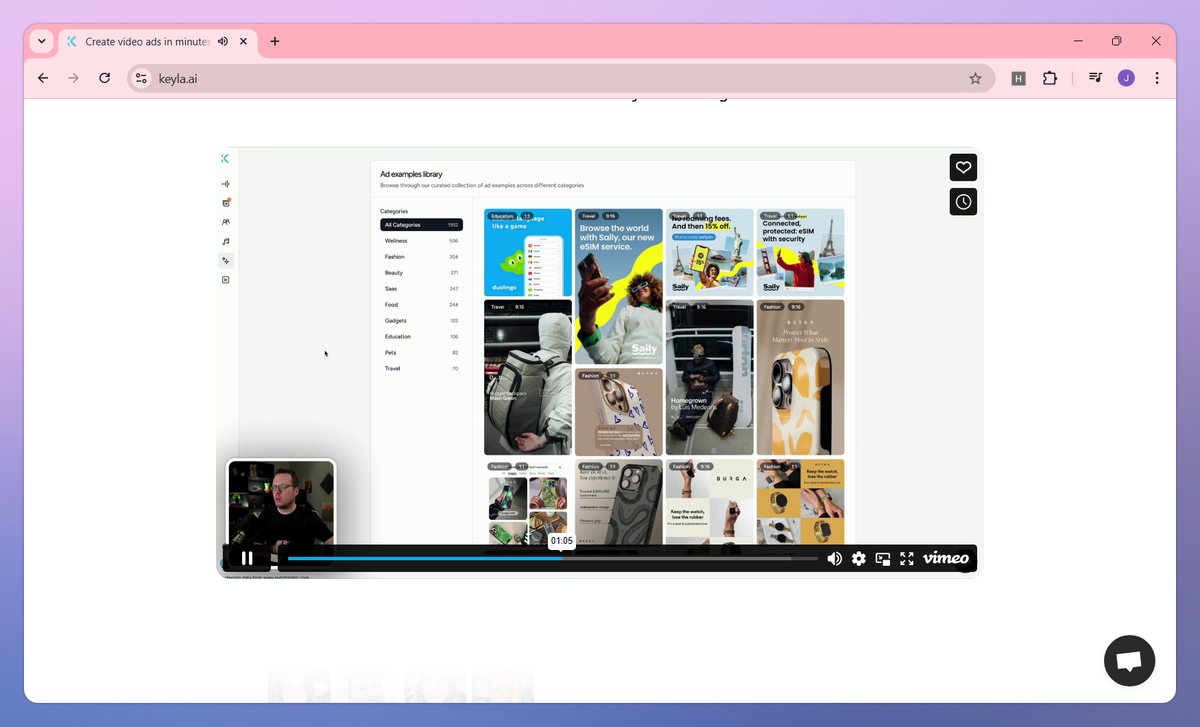Image resolution: width=1200 pixels, height=727 pixels.
Task: Click the team members icon in the sidebar
Action: pos(226,222)
